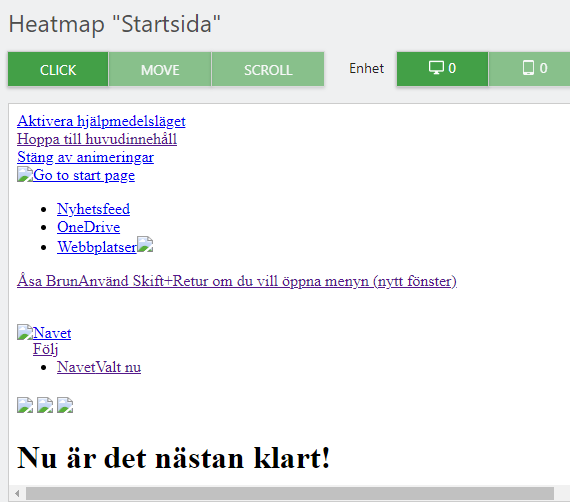Switch heatmap to SCROLL mode

click(268, 69)
